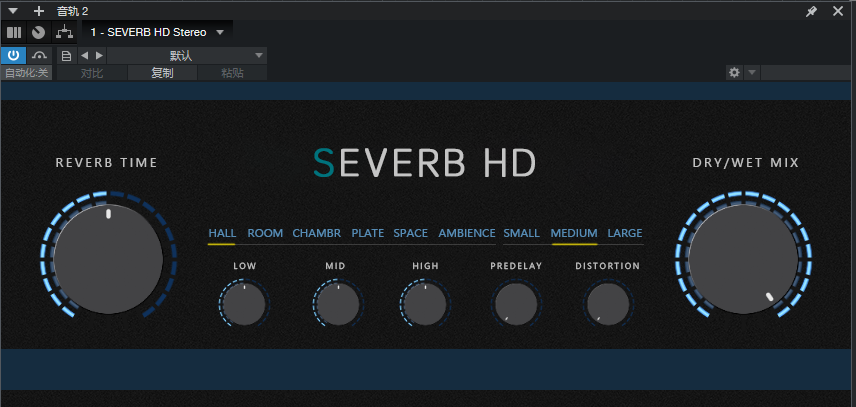Go to previous preset with left arrow
The image size is (856, 407).
[x=84, y=56]
